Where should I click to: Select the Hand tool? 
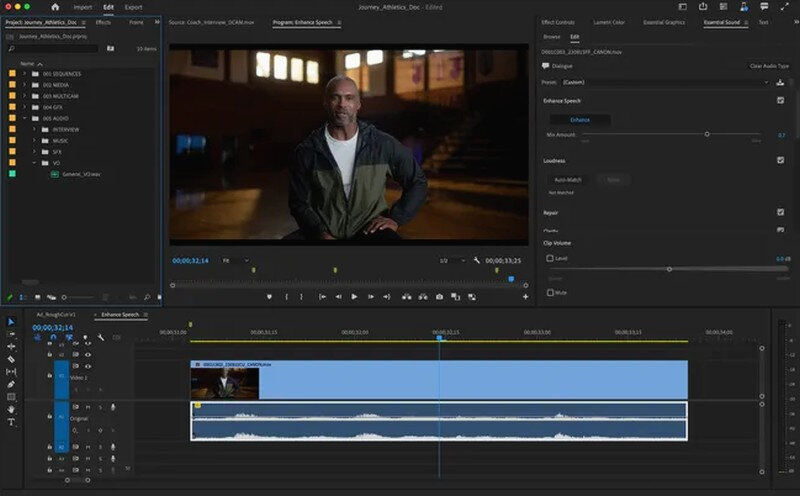(x=11, y=409)
